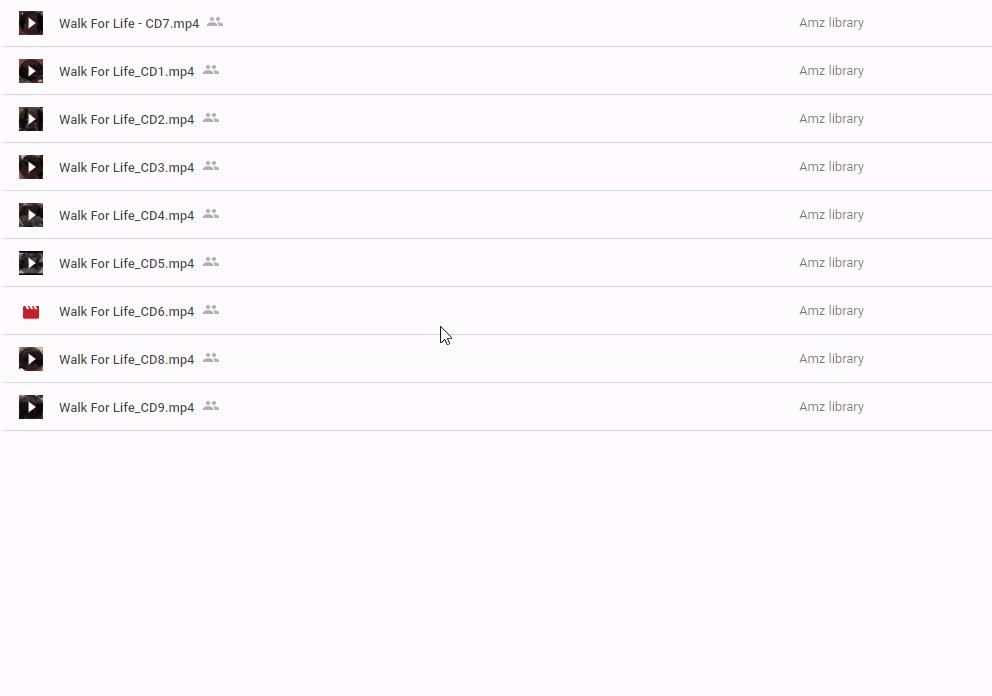
Task: Select the Walk For Life_CD9.mp4 file
Action: click(127, 408)
